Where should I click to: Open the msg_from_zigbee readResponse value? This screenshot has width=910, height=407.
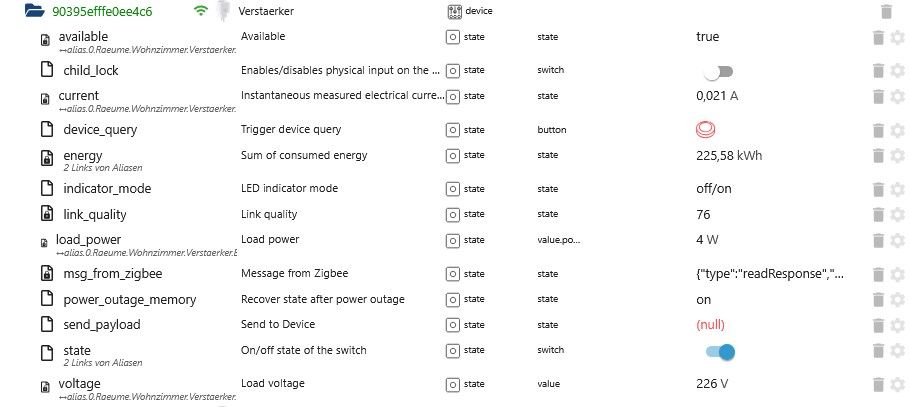coord(770,274)
